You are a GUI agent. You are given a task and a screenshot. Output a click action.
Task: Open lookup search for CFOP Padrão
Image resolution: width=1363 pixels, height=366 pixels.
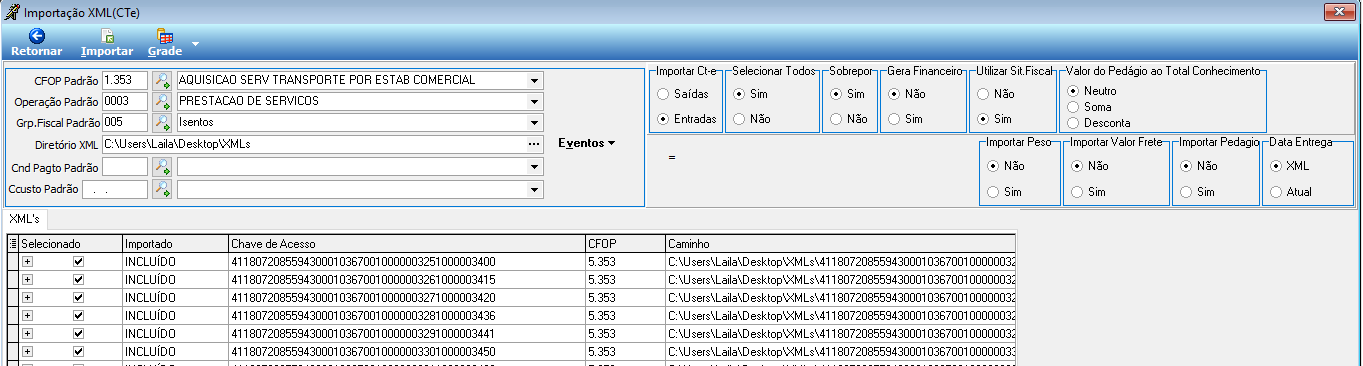click(162, 80)
